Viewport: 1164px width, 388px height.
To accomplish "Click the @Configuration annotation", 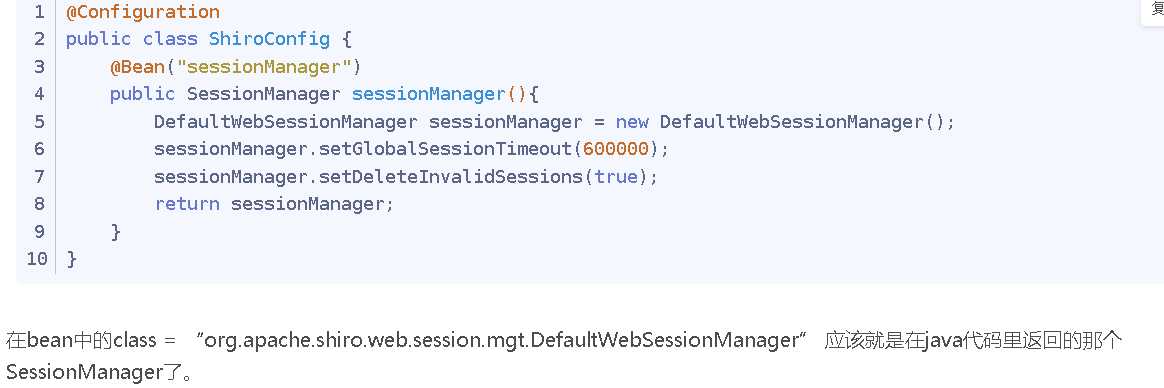I will click(143, 13).
